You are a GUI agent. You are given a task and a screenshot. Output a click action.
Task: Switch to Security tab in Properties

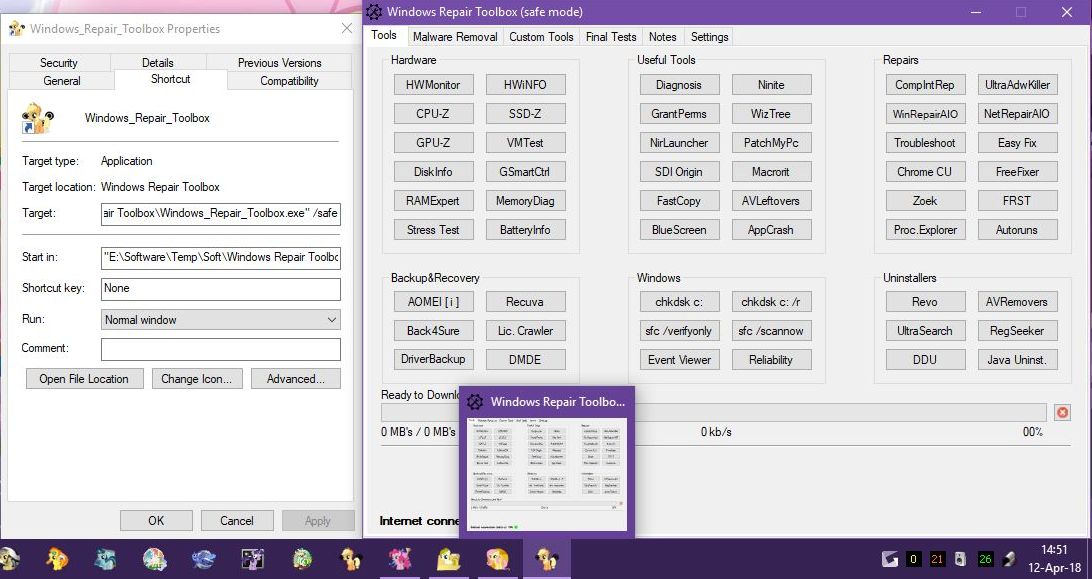(x=58, y=63)
